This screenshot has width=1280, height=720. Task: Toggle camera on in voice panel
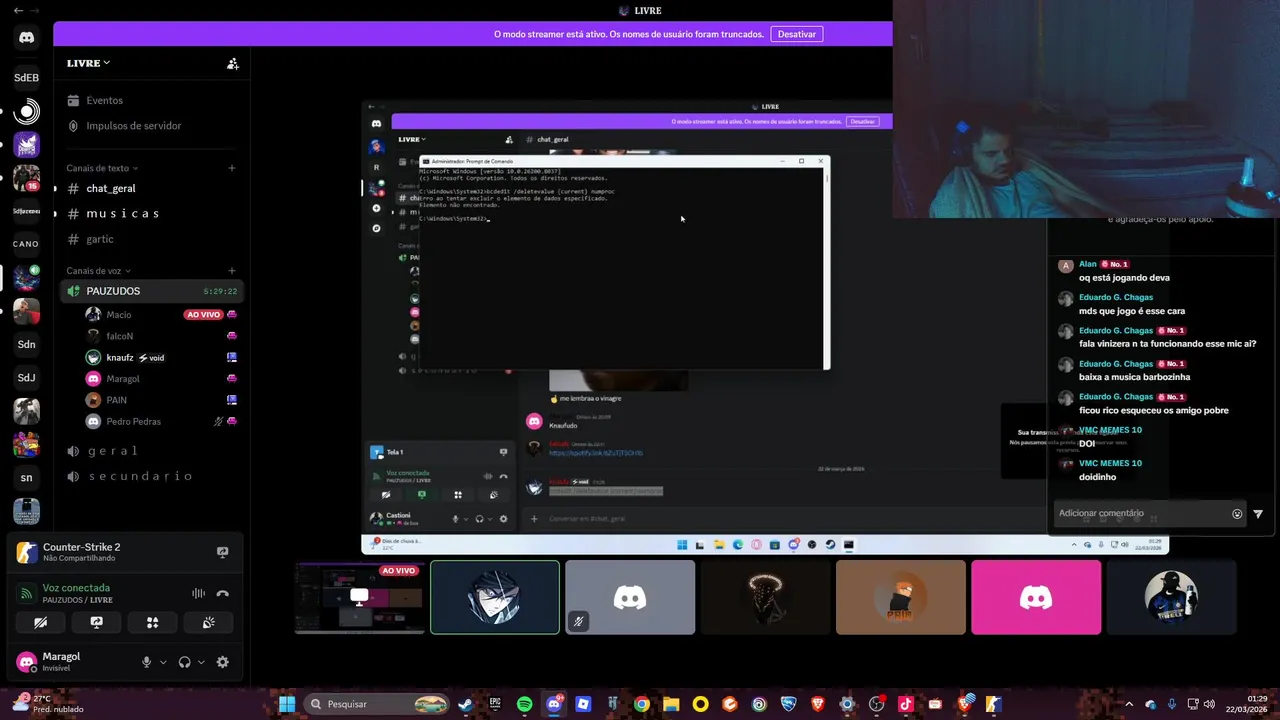coord(40,622)
